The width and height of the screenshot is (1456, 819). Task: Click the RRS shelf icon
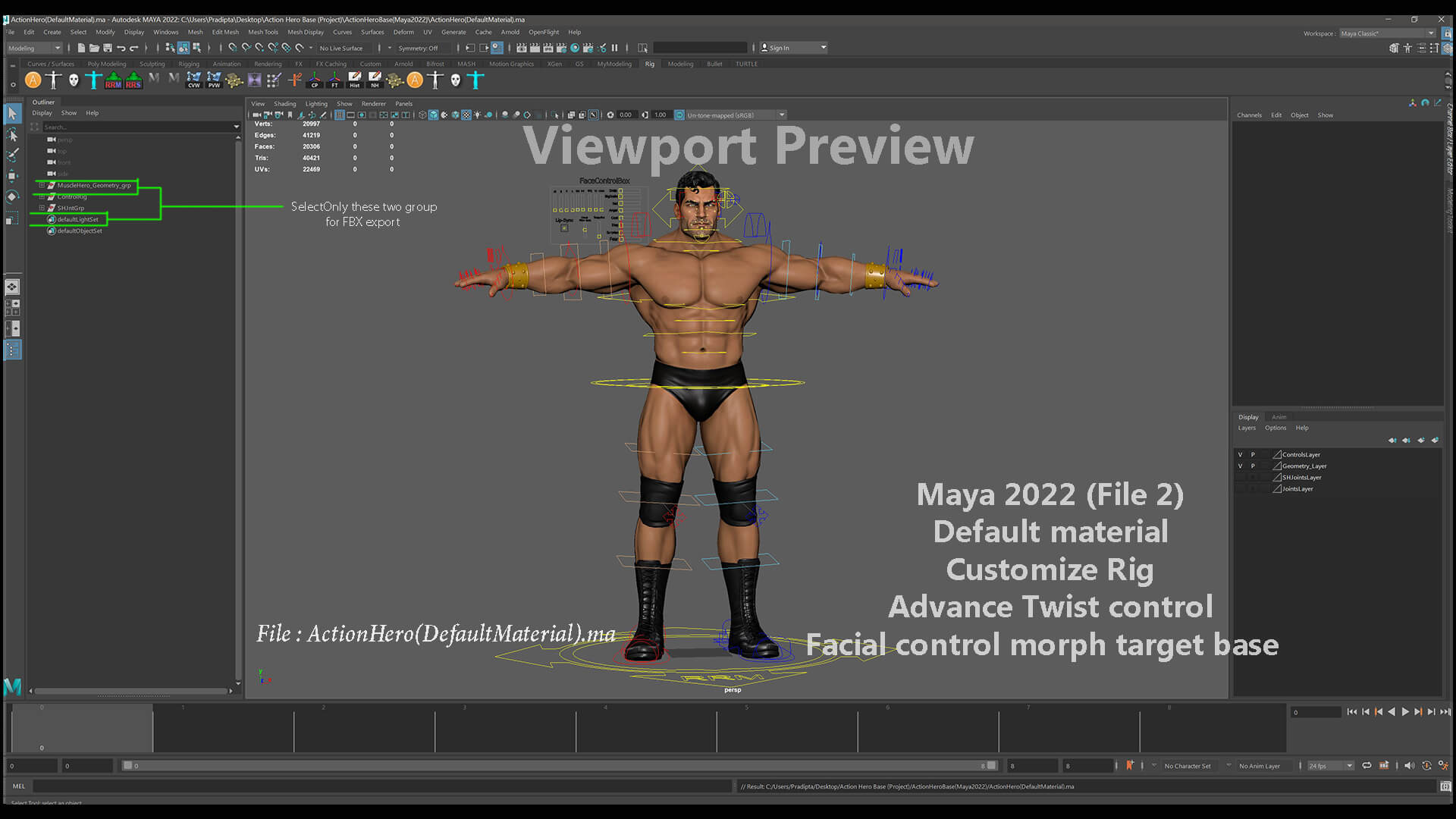133,80
